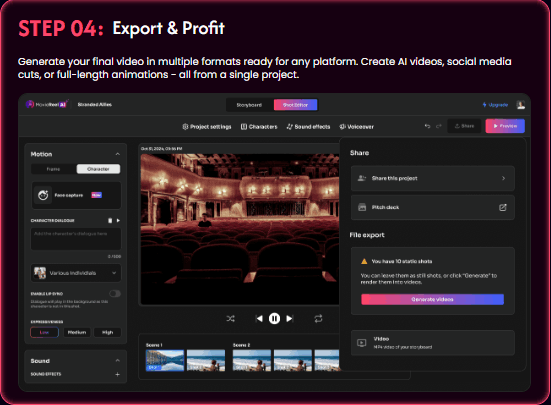Image resolution: width=551 pixels, height=405 pixels.
Task: Delete character dialogue with trash icon
Action: (110, 221)
